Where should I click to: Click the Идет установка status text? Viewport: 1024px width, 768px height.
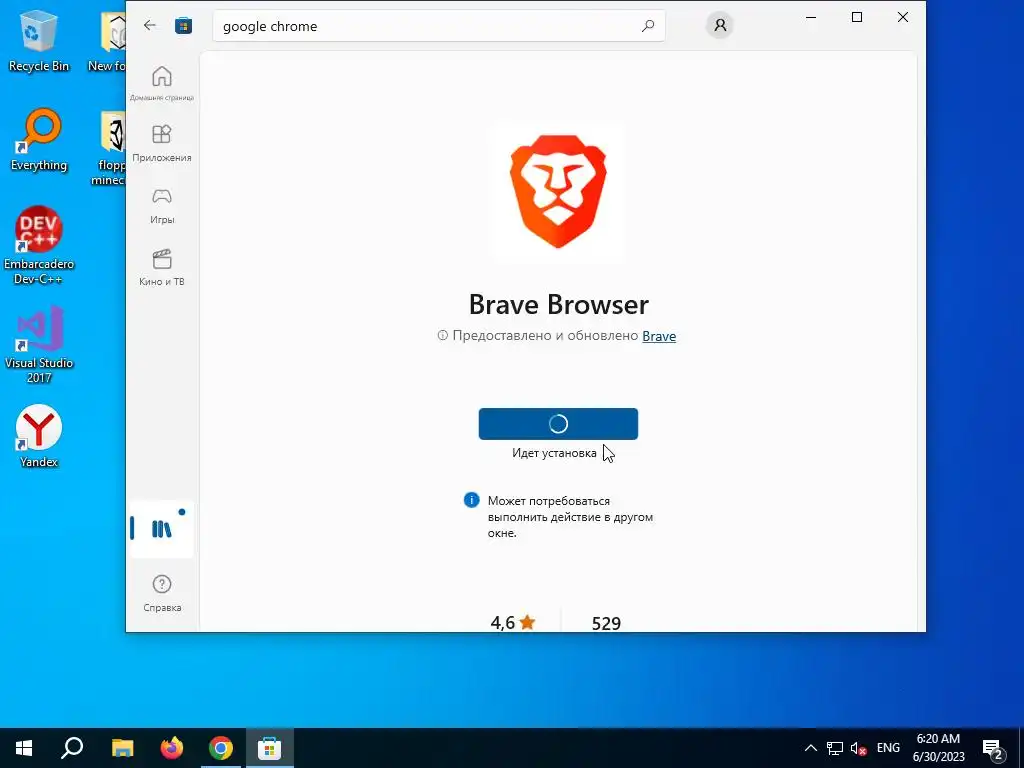click(x=554, y=453)
